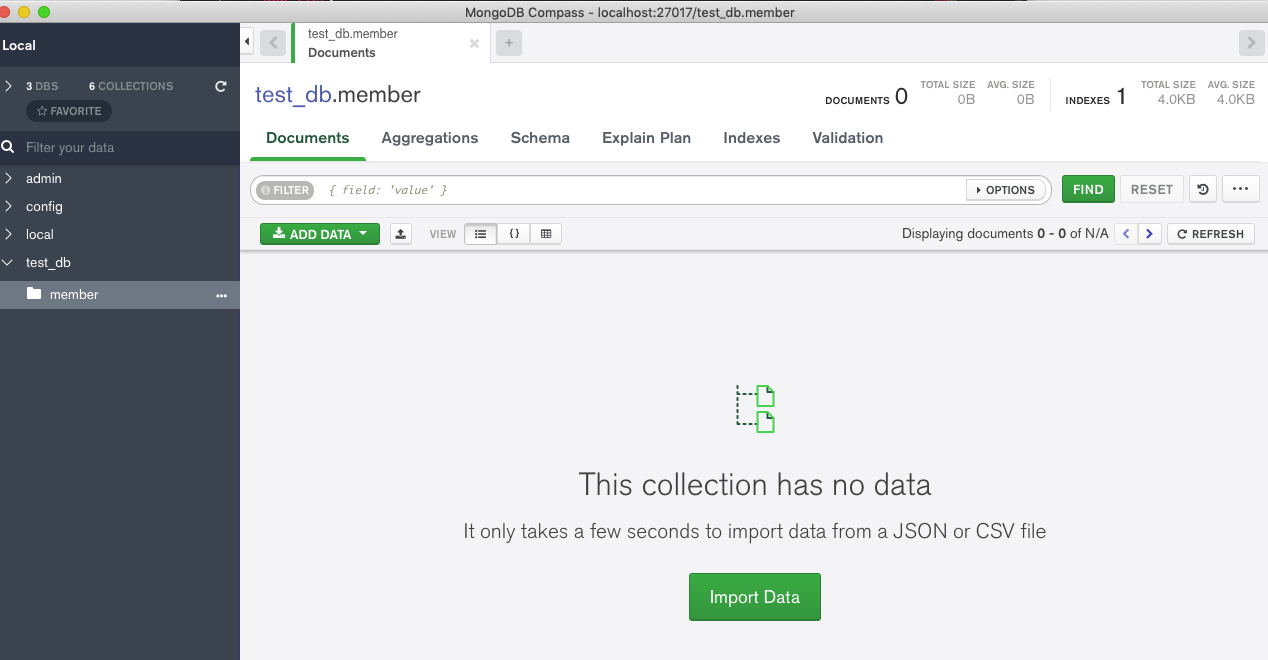Go to previous page of documents

point(1126,234)
